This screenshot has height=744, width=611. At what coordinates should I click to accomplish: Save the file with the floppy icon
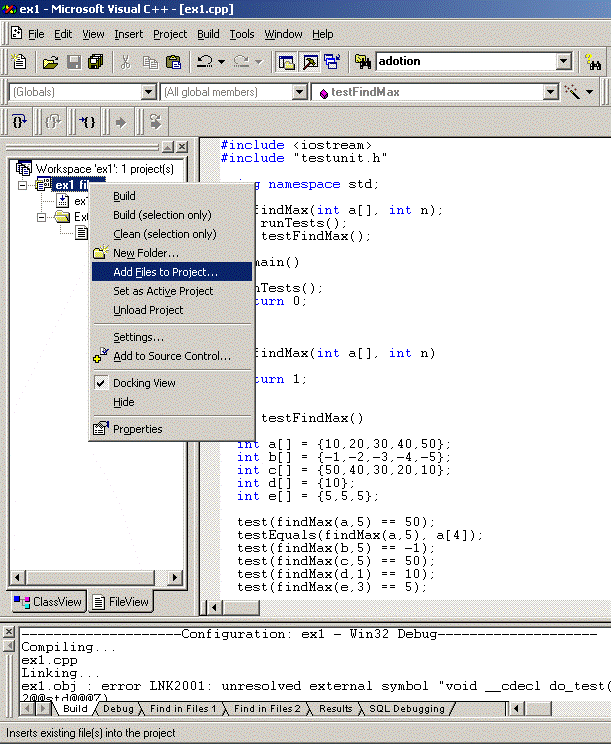74,62
